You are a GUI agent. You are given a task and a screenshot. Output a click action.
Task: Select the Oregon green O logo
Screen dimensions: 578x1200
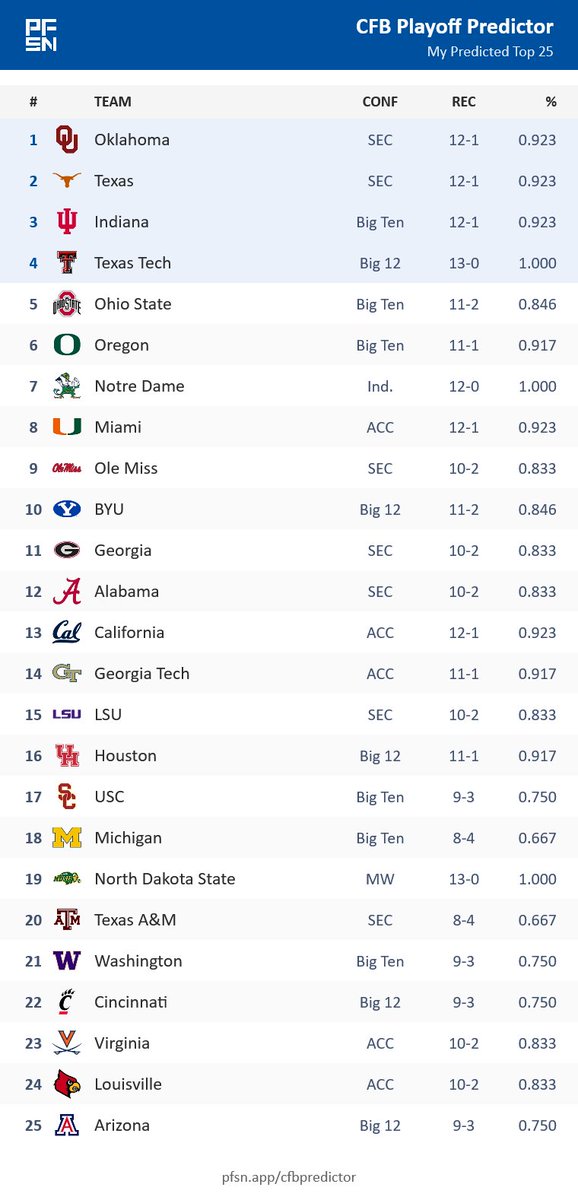pyautogui.click(x=67, y=345)
